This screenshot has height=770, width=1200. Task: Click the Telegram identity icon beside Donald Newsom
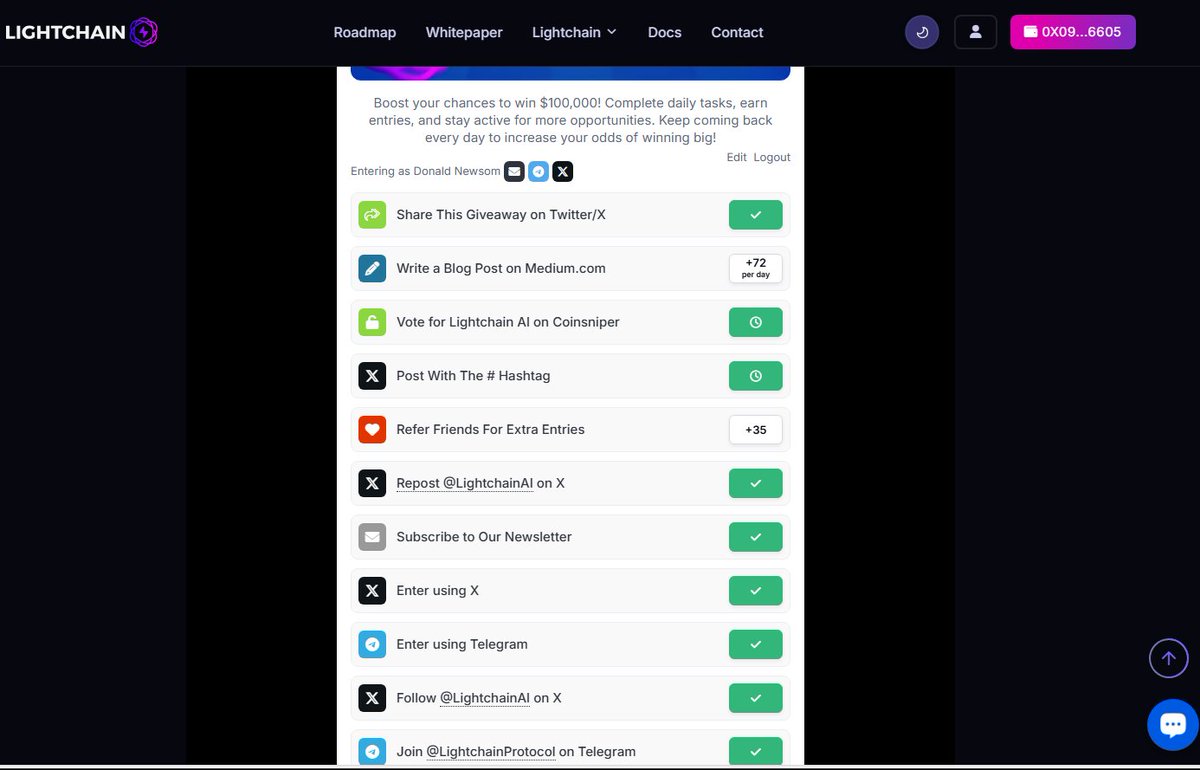pyautogui.click(x=539, y=172)
